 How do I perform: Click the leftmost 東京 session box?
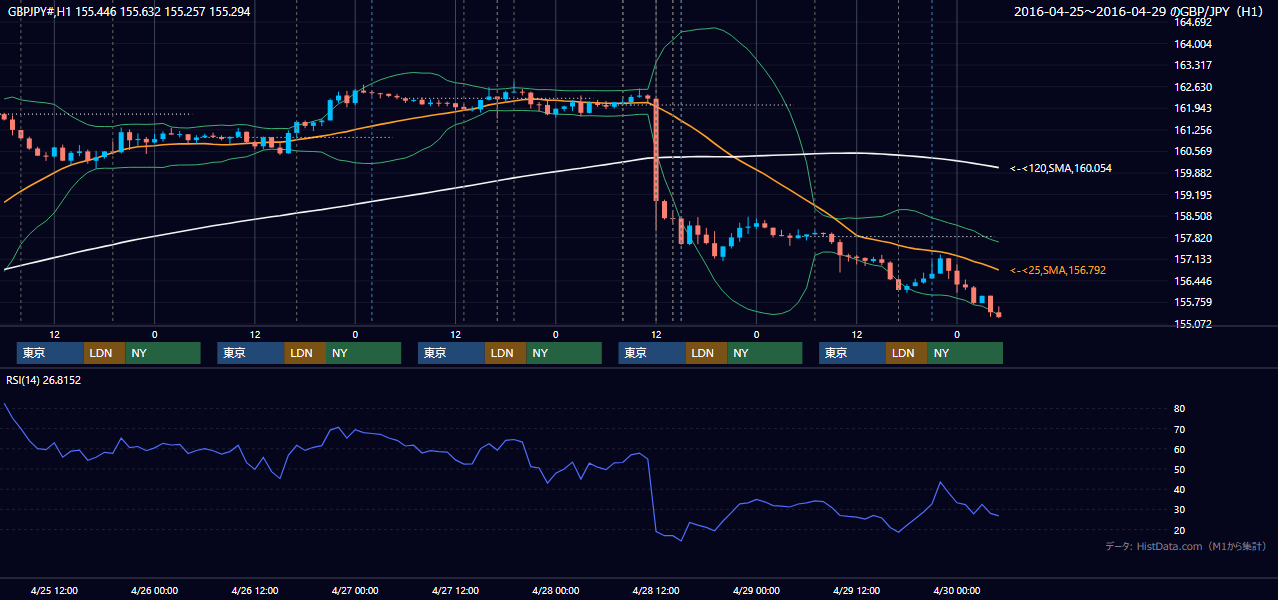point(50,353)
